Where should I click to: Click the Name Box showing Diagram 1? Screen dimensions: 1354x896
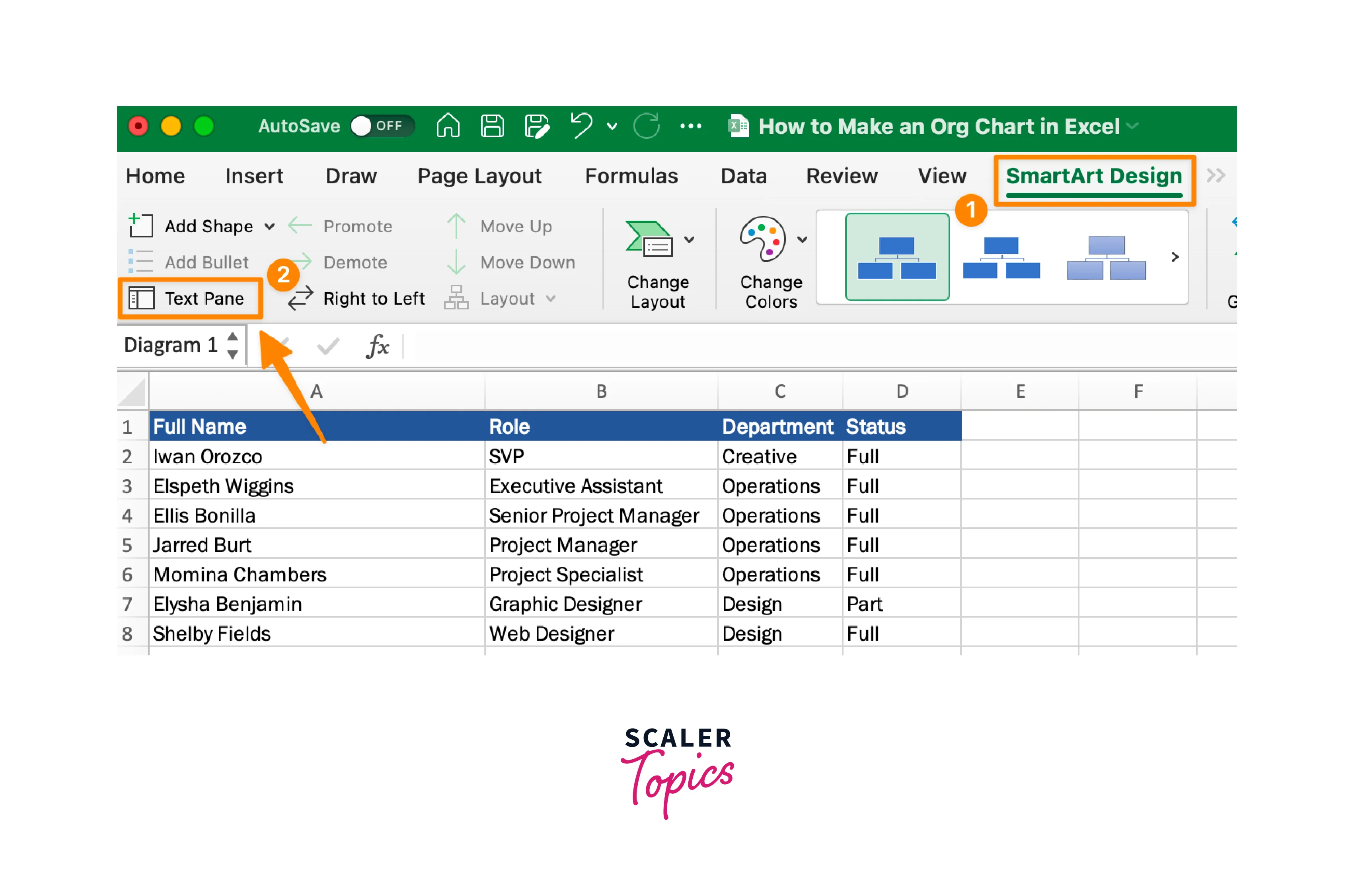[x=171, y=345]
